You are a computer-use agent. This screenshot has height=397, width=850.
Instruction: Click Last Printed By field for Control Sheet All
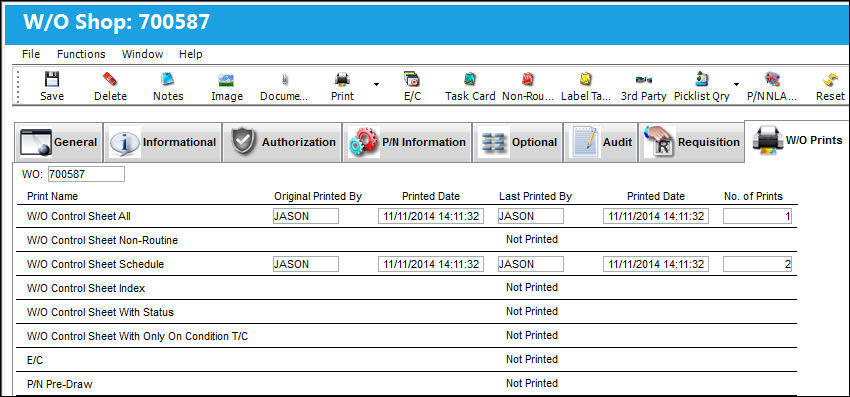[x=531, y=216]
